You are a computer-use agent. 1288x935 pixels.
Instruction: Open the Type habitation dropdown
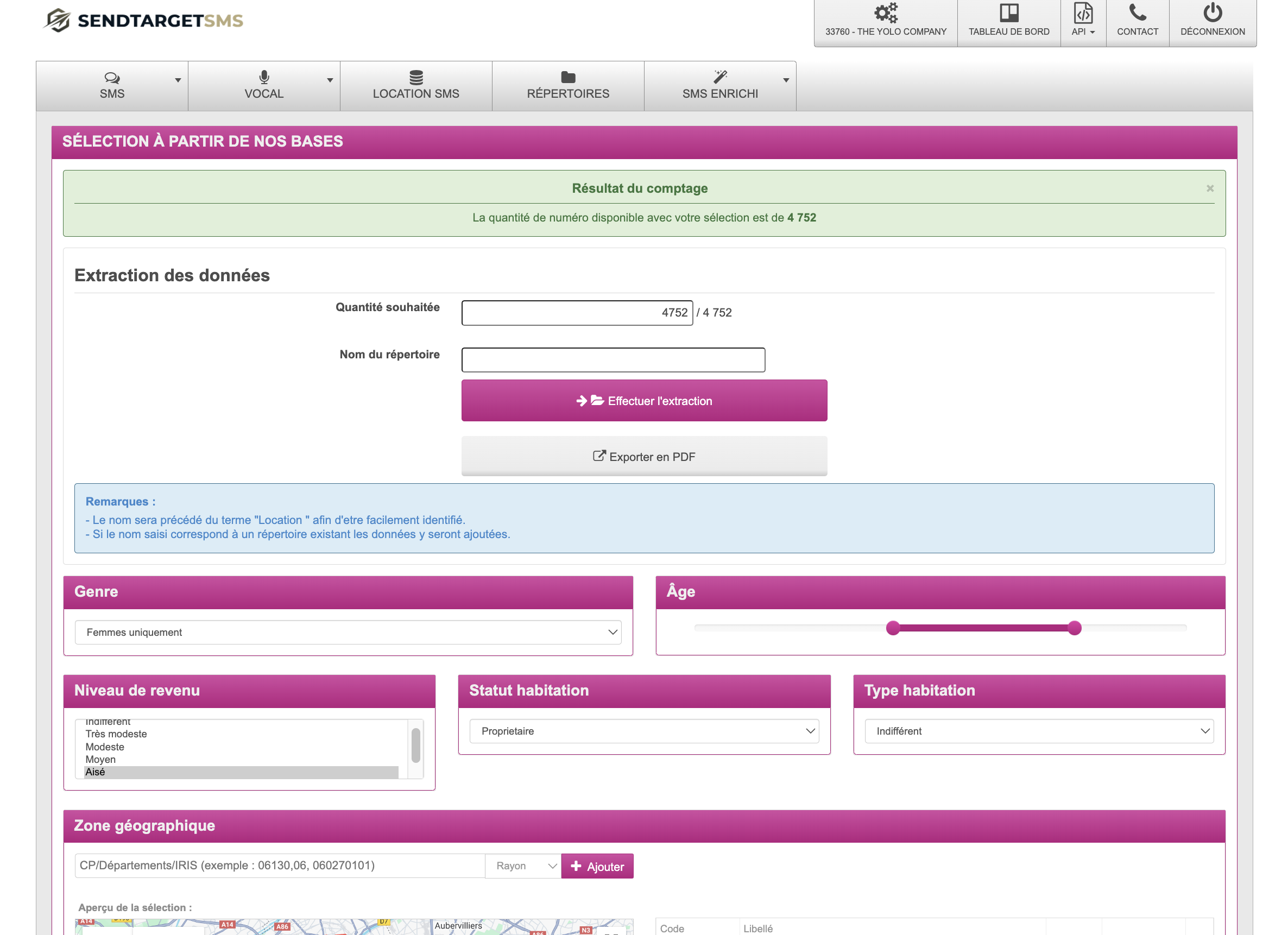[1039, 731]
